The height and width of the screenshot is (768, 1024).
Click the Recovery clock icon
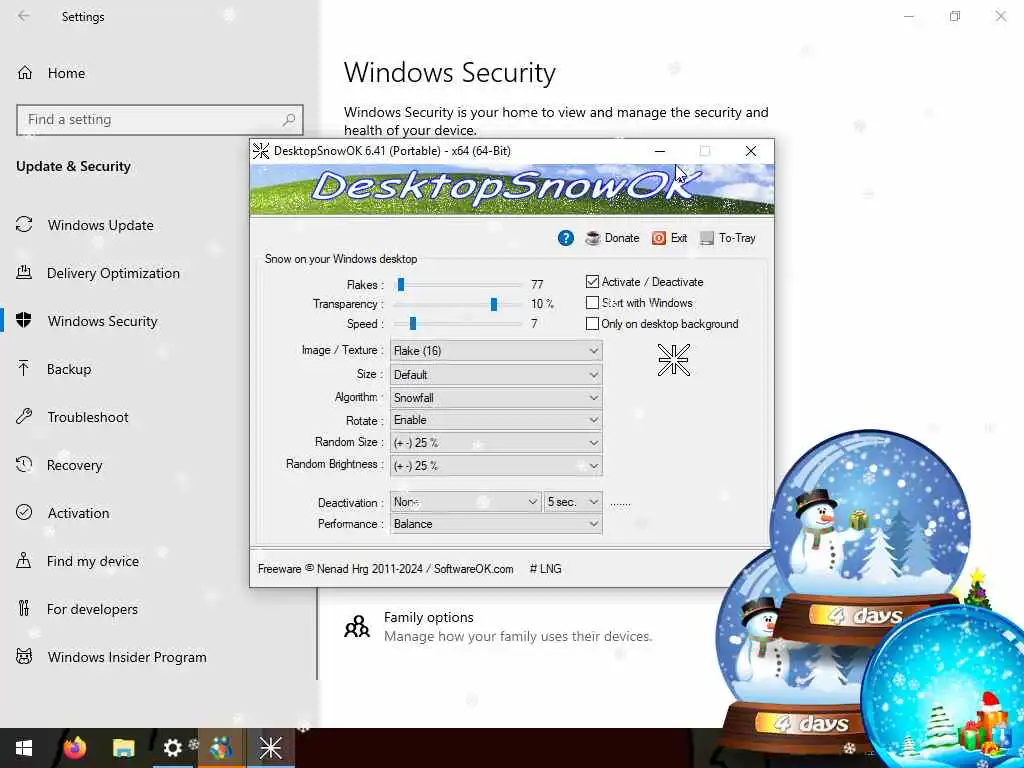tap(24, 464)
